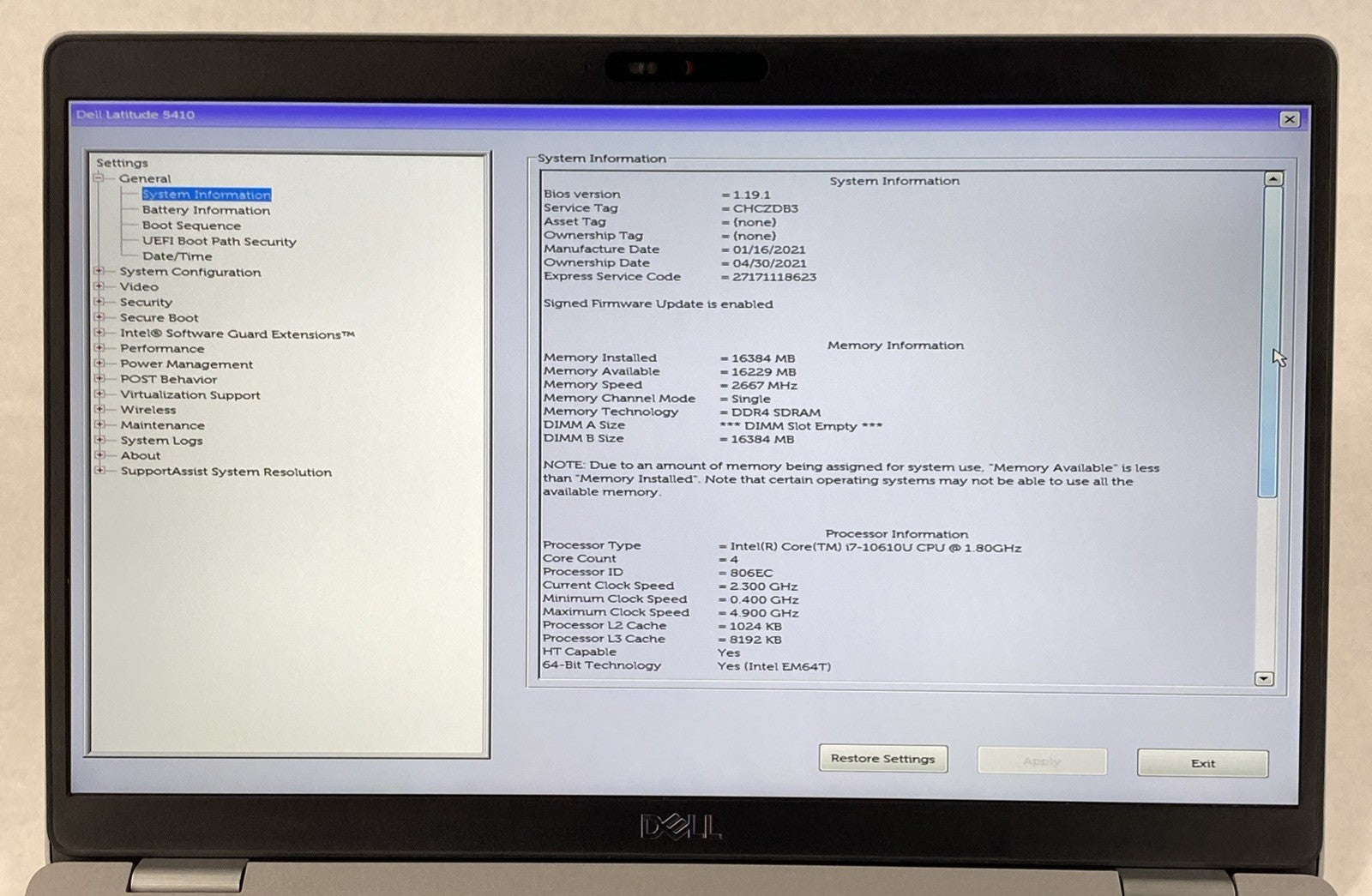Select the General category label
The height and width of the screenshot is (896, 1372).
pos(145,178)
